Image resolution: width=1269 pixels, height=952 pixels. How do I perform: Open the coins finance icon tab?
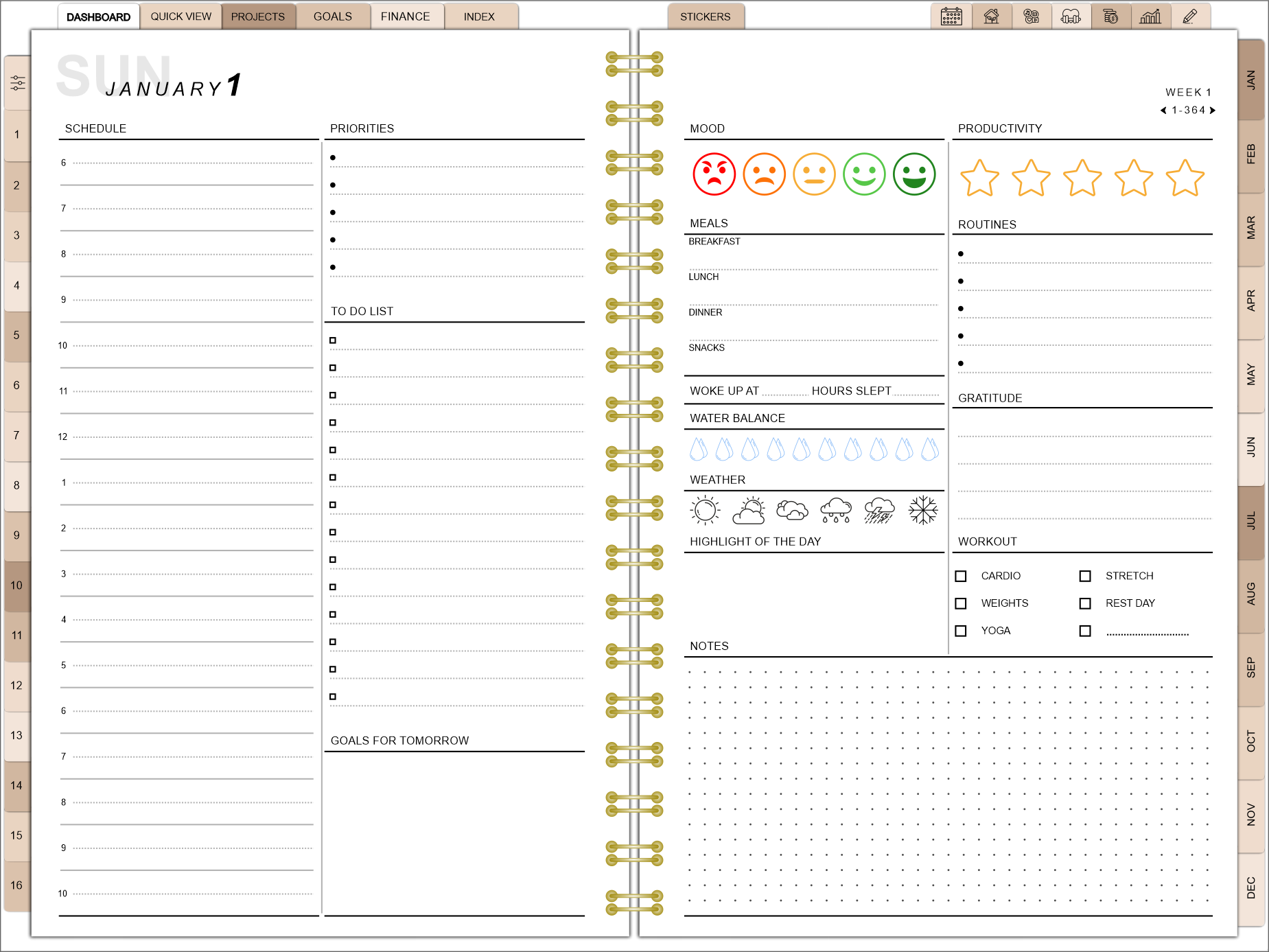pyautogui.click(x=1110, y=16)
